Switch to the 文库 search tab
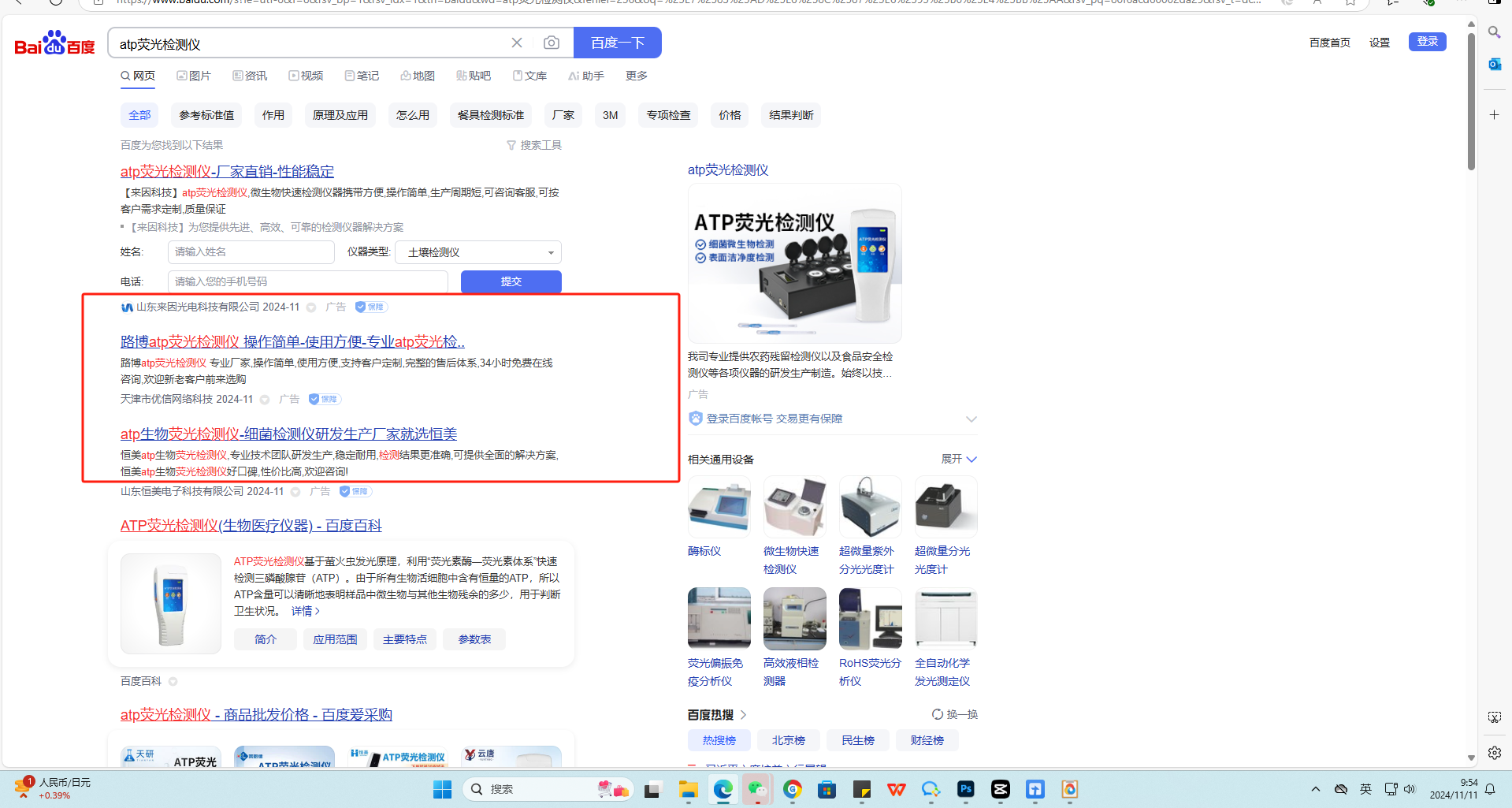Screen dimensions: 1512x808 pos(529,76)
